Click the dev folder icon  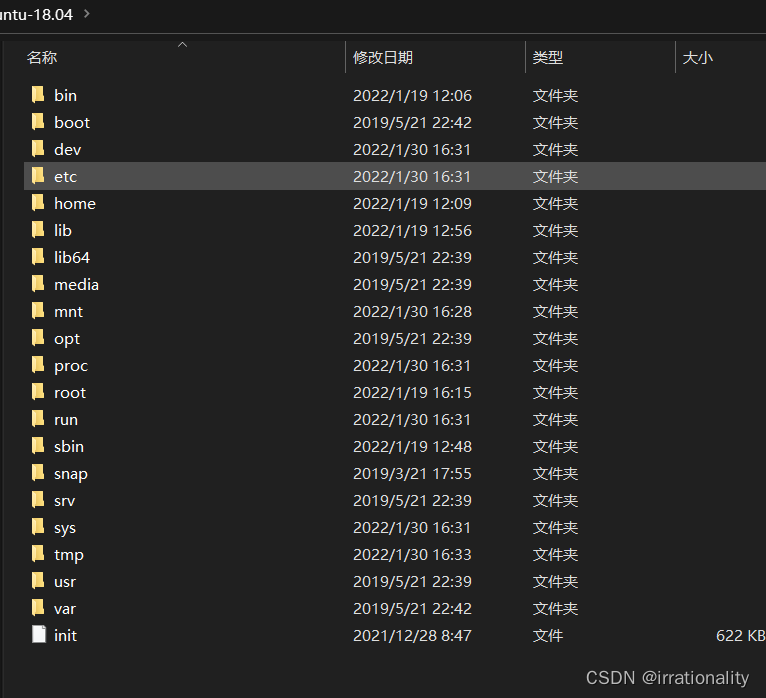38,149
